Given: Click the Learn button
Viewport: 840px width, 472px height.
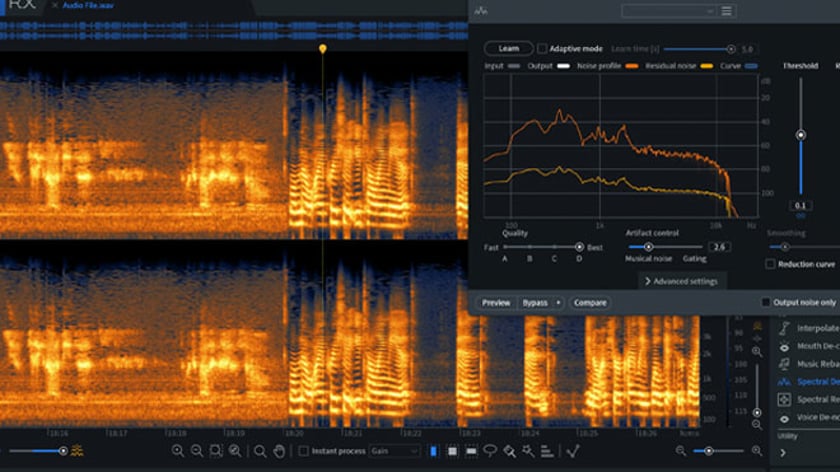Looking at the screenshot, I should click(508, 48).
